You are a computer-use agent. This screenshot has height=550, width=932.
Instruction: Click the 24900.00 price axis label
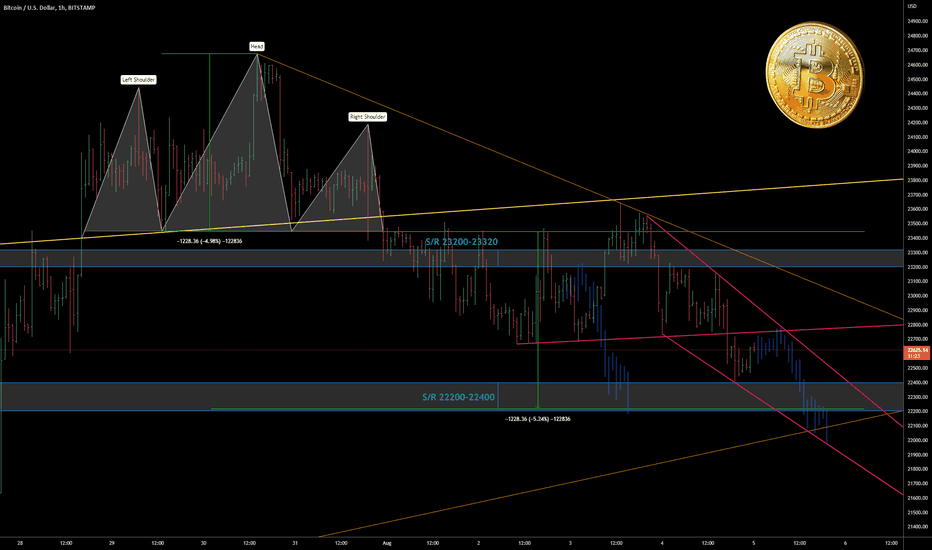(918, 21)
